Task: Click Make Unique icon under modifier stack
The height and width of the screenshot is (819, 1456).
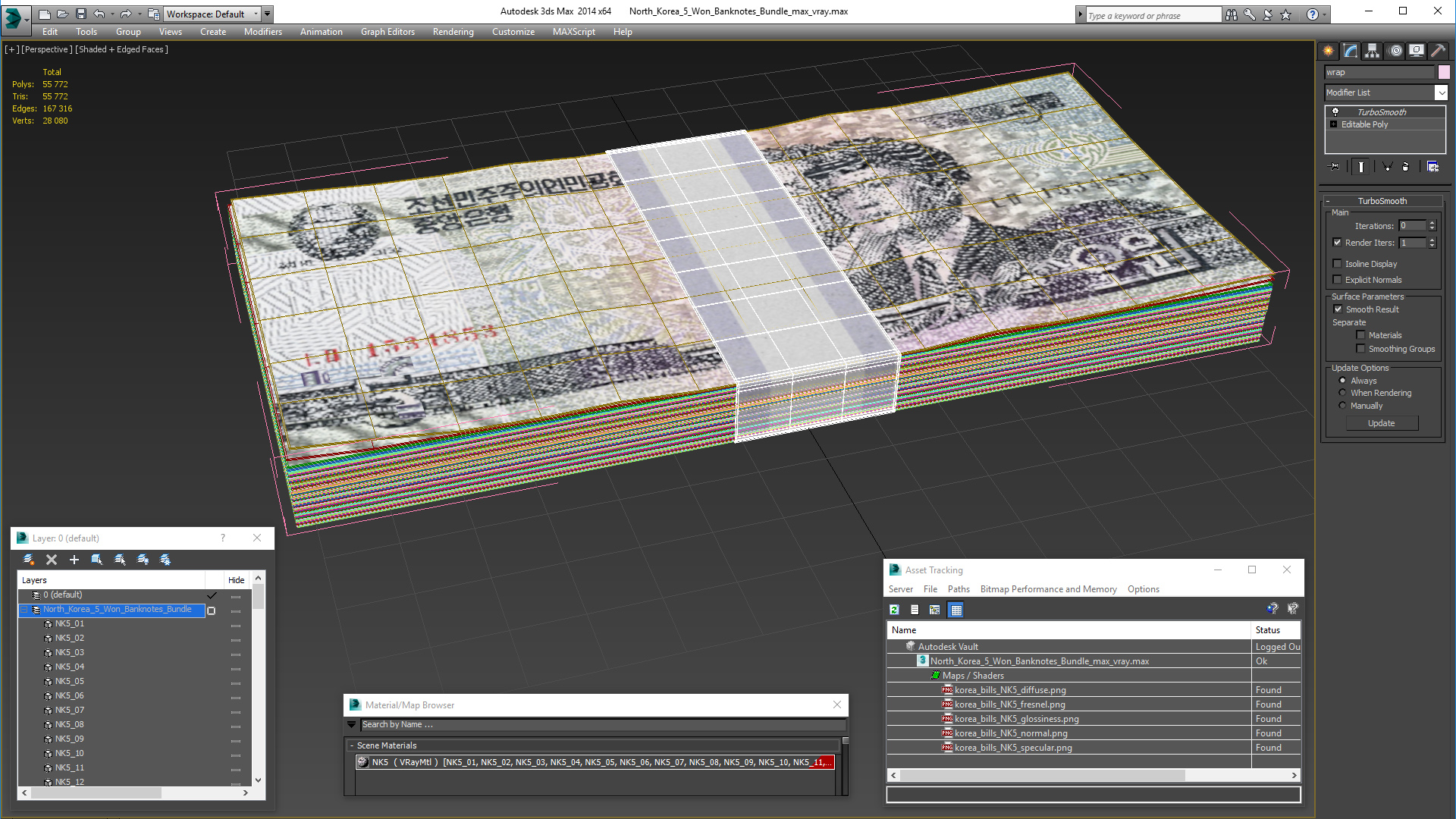Action: (1387, 167)
